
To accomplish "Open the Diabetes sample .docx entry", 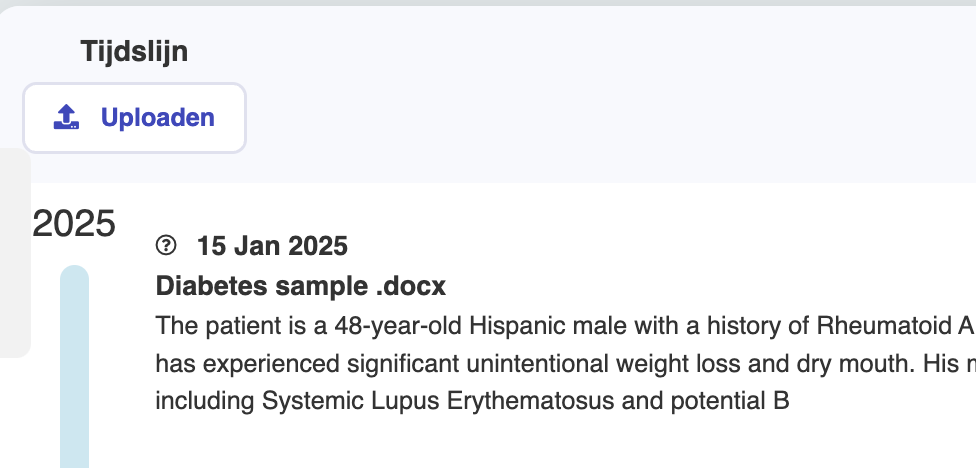I will [x=300, y=286].
